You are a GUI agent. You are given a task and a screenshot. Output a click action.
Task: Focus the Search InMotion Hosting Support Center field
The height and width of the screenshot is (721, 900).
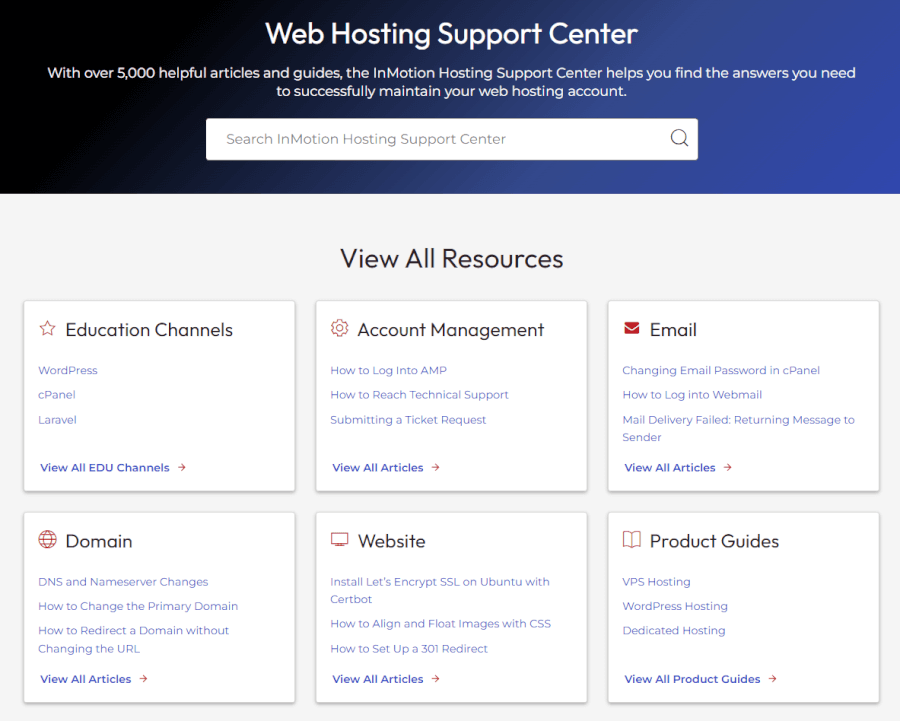click(x=452, y=139)
